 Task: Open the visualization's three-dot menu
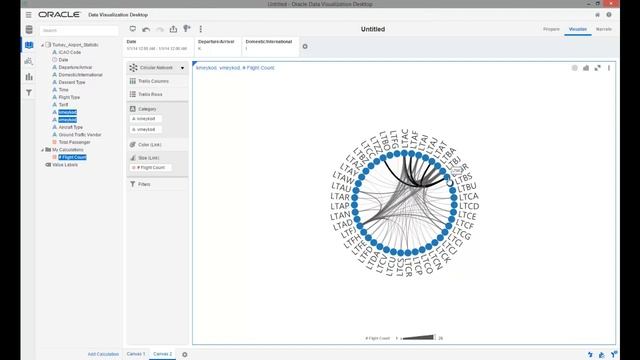[x=609, y=68]
